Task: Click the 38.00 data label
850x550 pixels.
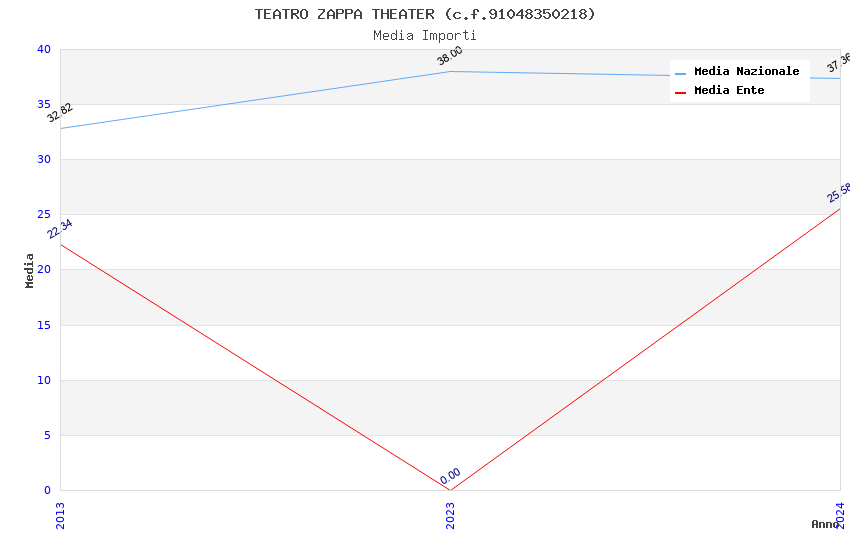Action: [x=450, y=56]
